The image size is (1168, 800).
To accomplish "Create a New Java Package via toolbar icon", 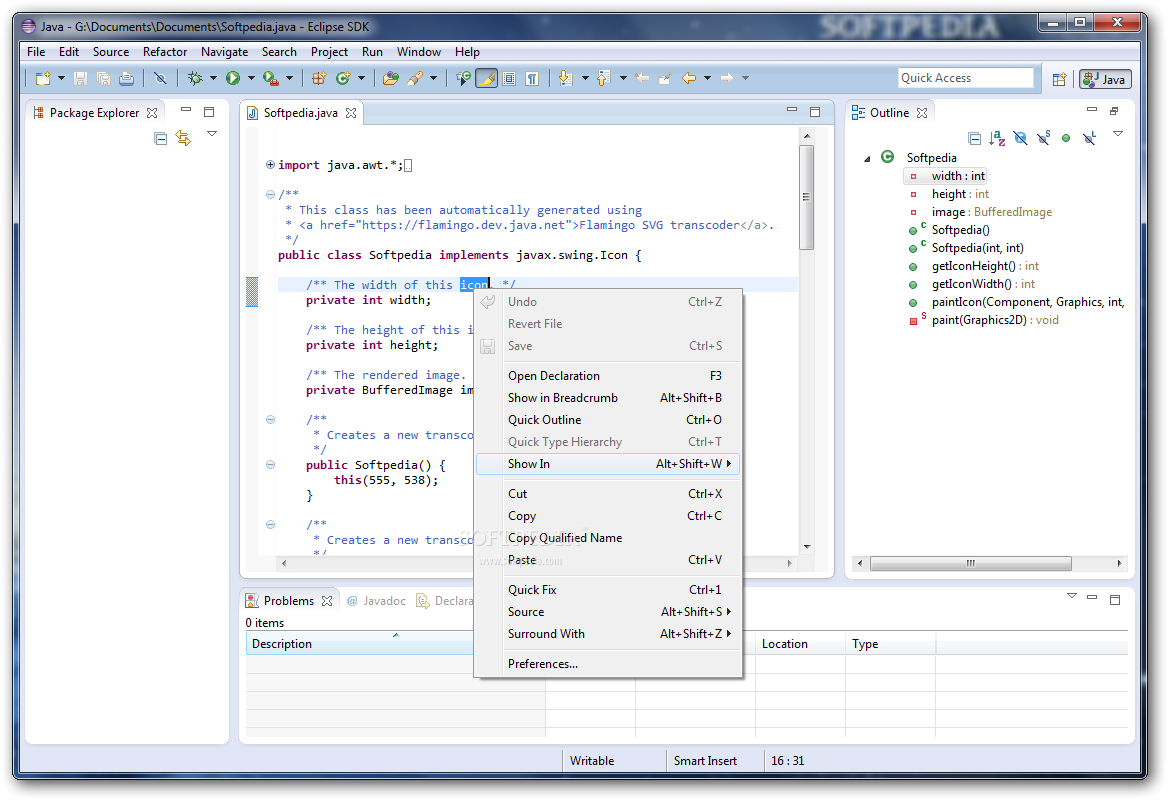I will [x=319, y=78].
